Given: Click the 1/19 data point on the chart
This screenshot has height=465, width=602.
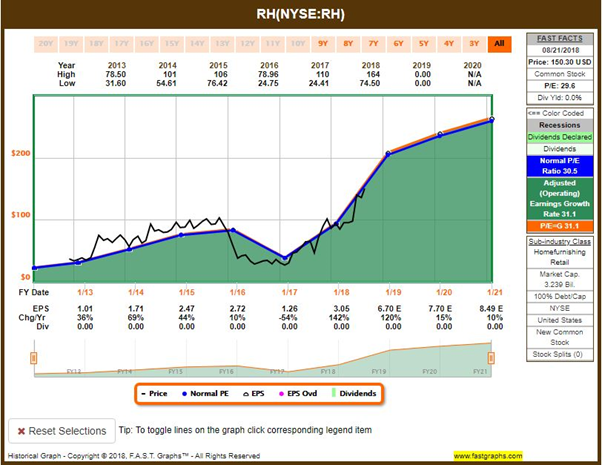Looking at the screenshot, I should click(x=388, y=154).
